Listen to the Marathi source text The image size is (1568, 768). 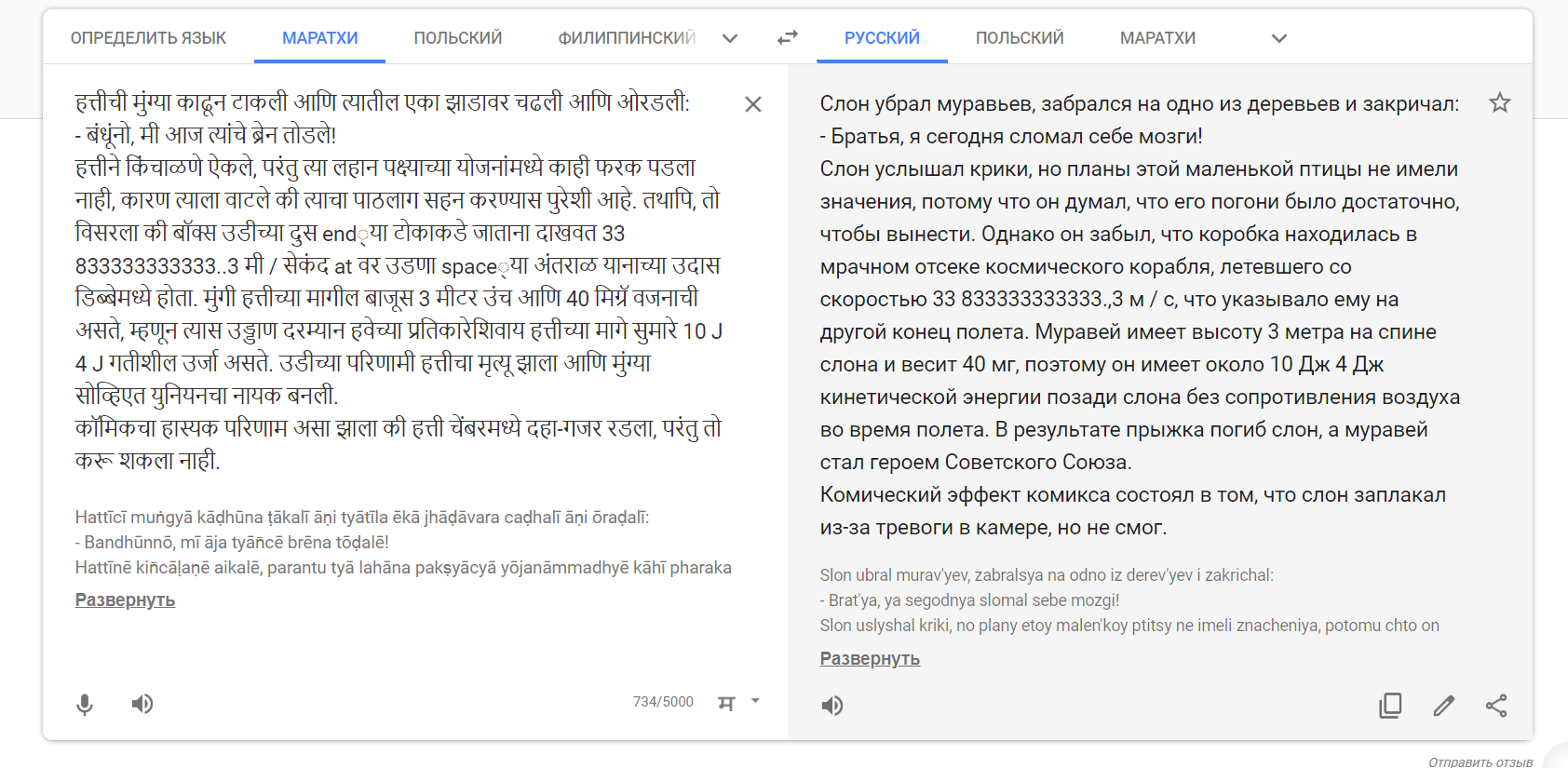tap(142, 704)
